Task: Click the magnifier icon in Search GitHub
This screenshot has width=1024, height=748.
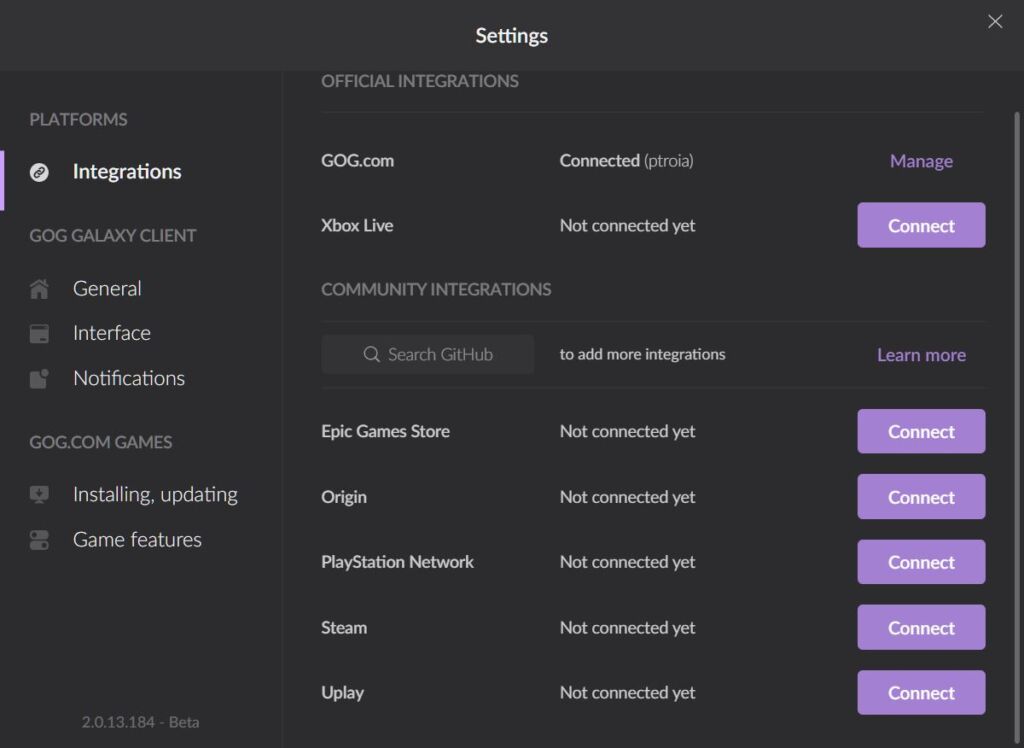Action: click(372, 354)
